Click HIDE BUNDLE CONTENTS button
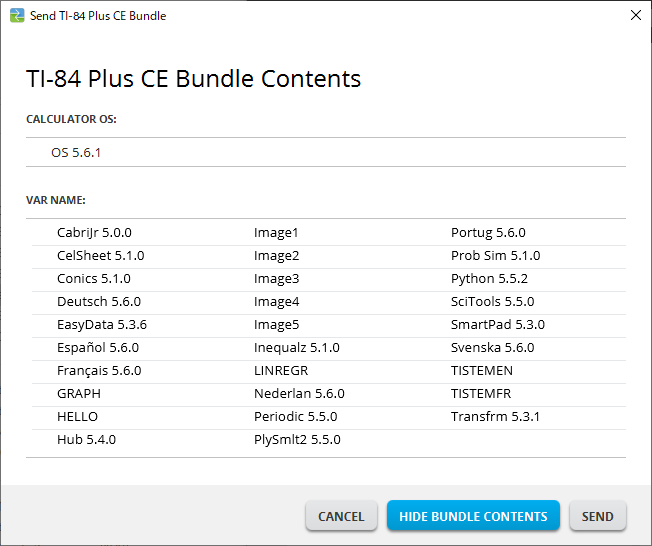 tap(473, 516)
